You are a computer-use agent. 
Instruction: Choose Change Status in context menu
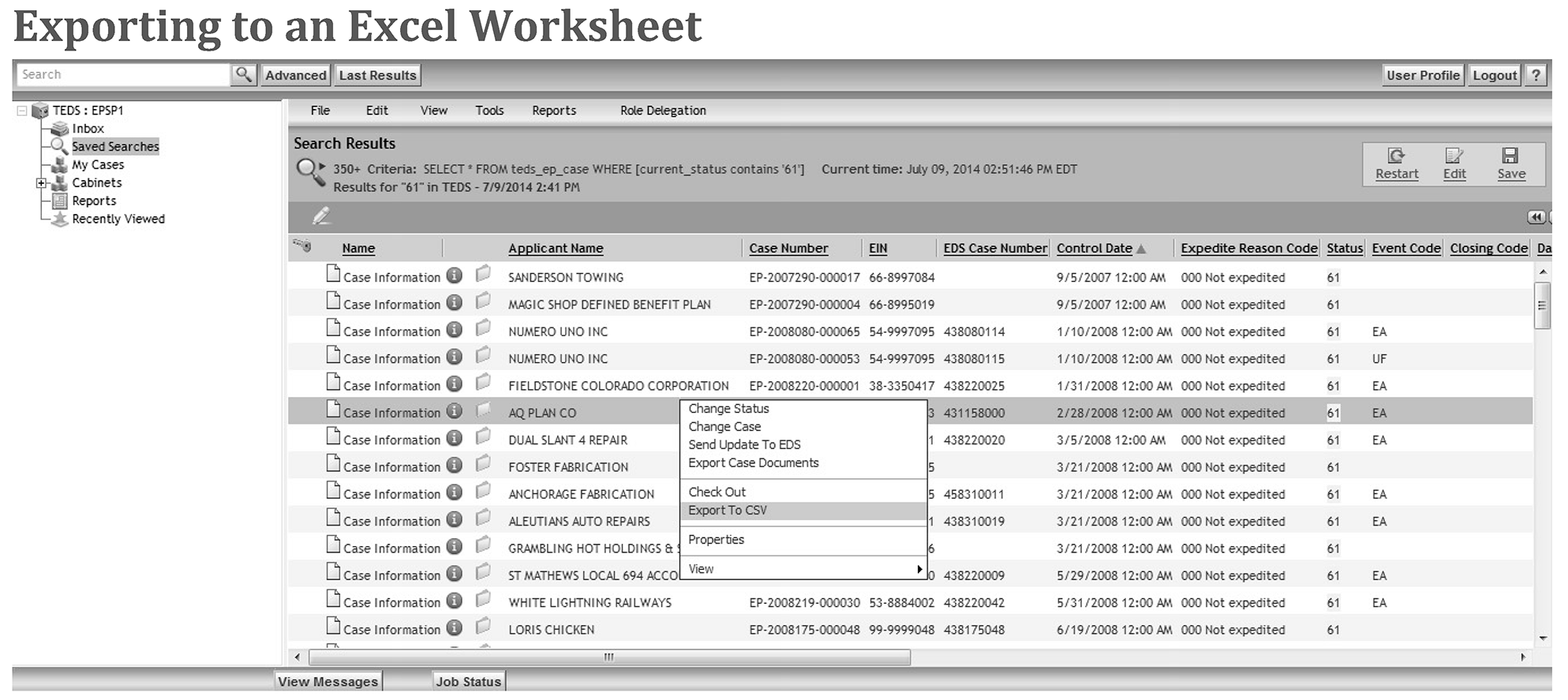[728, 409]
